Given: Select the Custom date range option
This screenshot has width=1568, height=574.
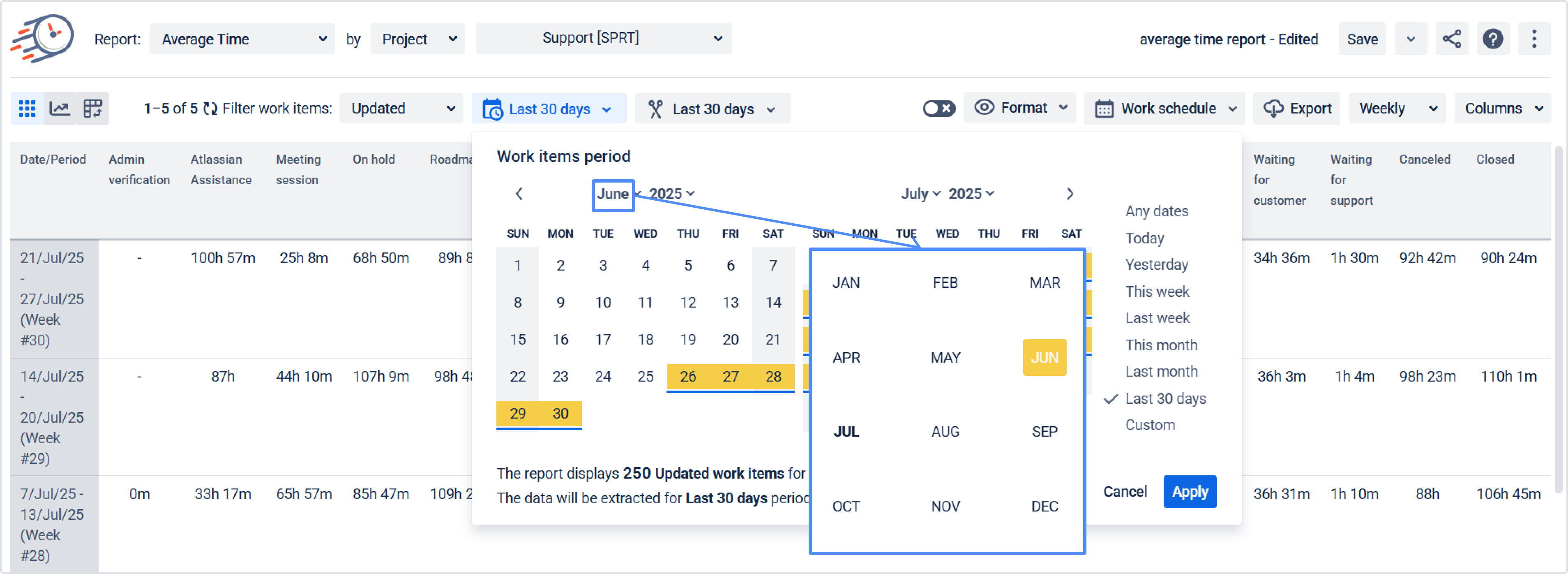Looking at the screenshot, I should (1150, 425).
